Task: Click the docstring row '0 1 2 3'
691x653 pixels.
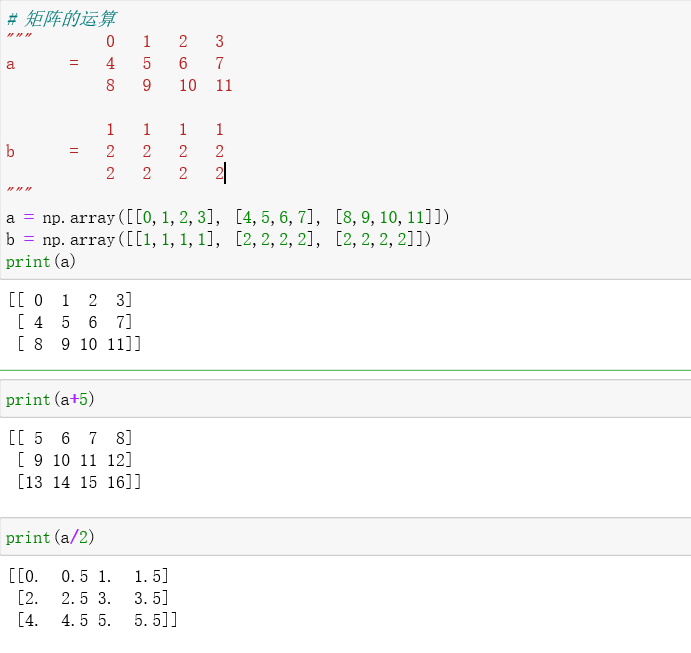Action: click(165, 41)
